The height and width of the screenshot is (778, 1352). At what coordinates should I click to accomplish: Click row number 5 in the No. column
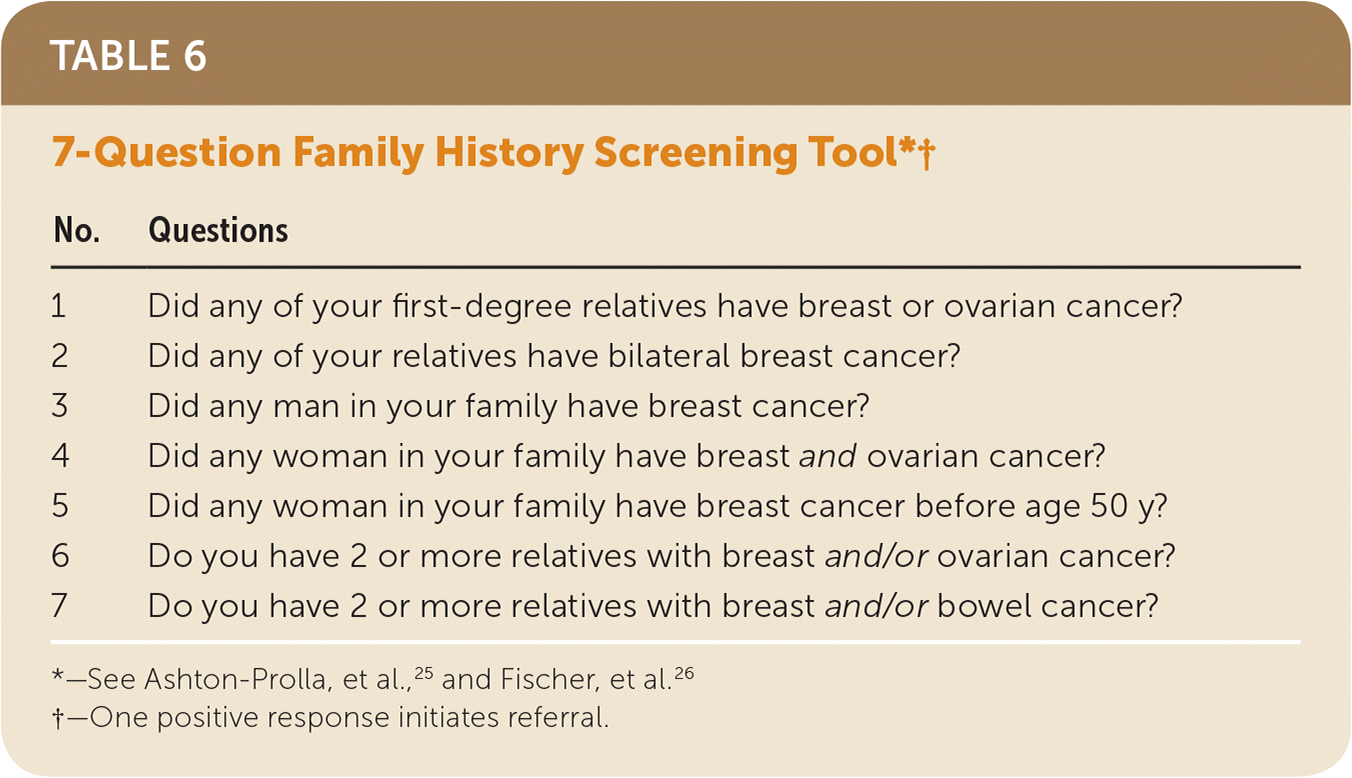[x=61, y=506]
